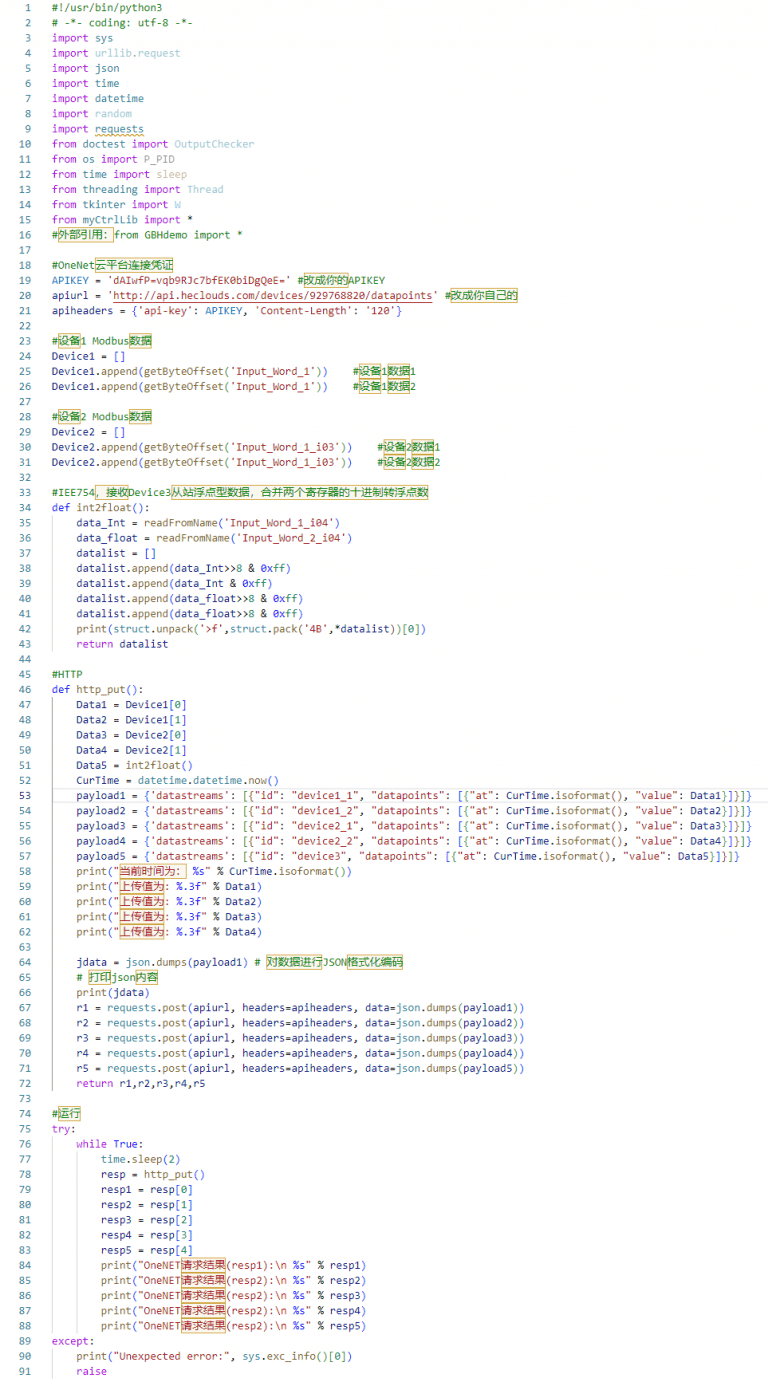Click the 'return r1,r2,r3,r4,r5' statement
The height and width of the screenshot is (1382, 768).
tap(140, 1084)
